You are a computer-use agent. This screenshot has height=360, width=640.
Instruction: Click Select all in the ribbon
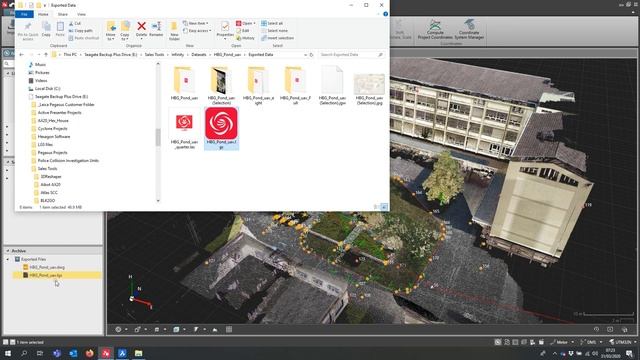272,23
